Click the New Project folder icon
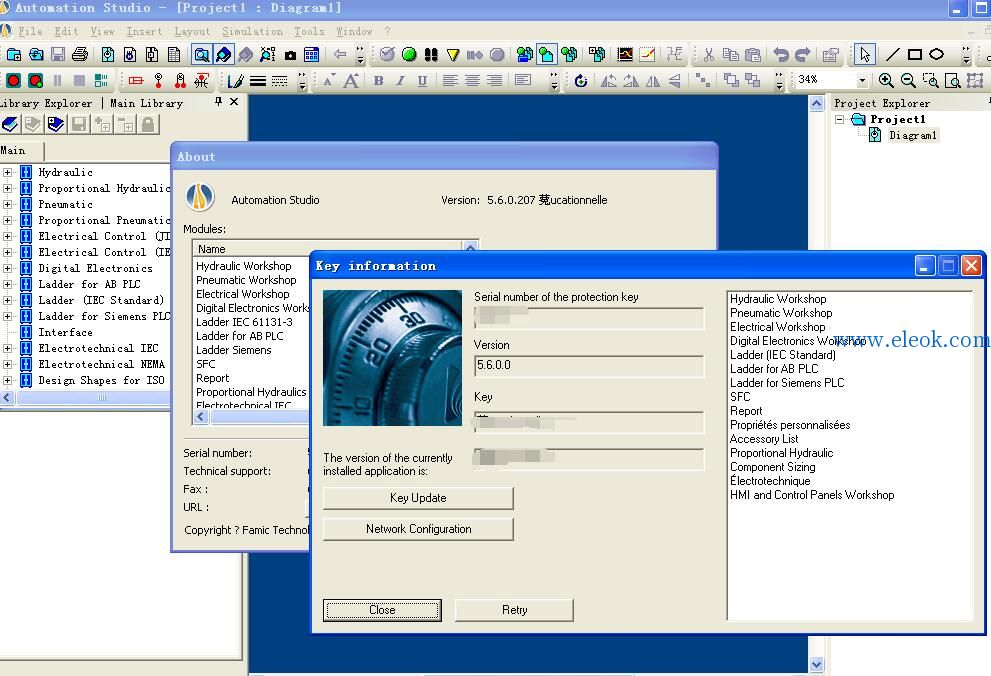Viewport: 991px width, 676px height. point(13,55)
